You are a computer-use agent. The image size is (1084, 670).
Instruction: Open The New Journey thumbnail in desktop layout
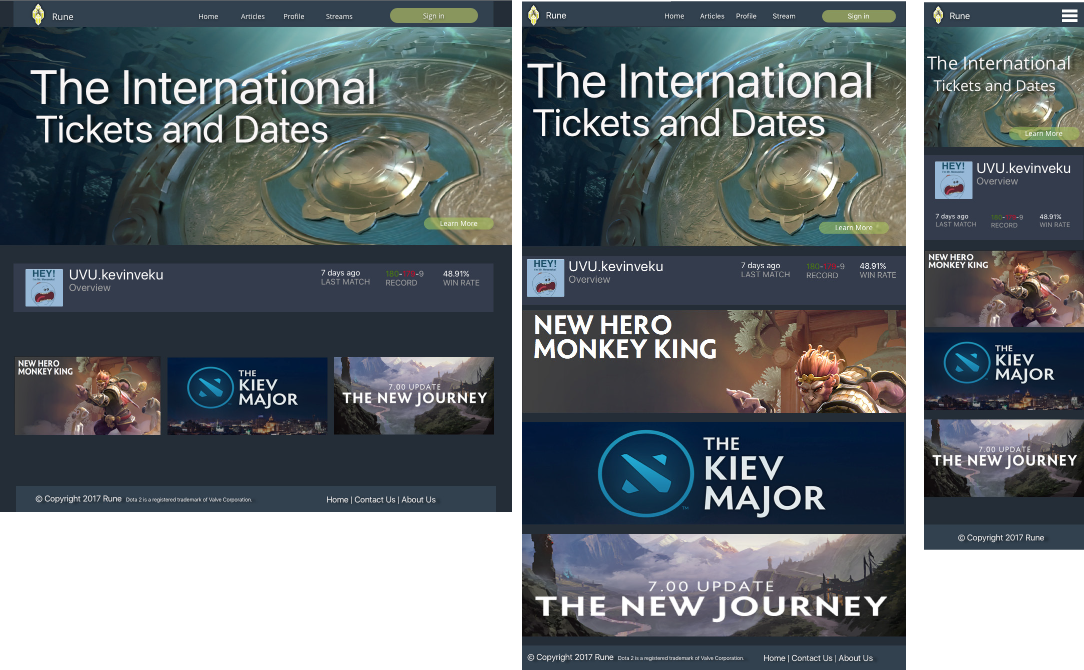coord(414,396)
